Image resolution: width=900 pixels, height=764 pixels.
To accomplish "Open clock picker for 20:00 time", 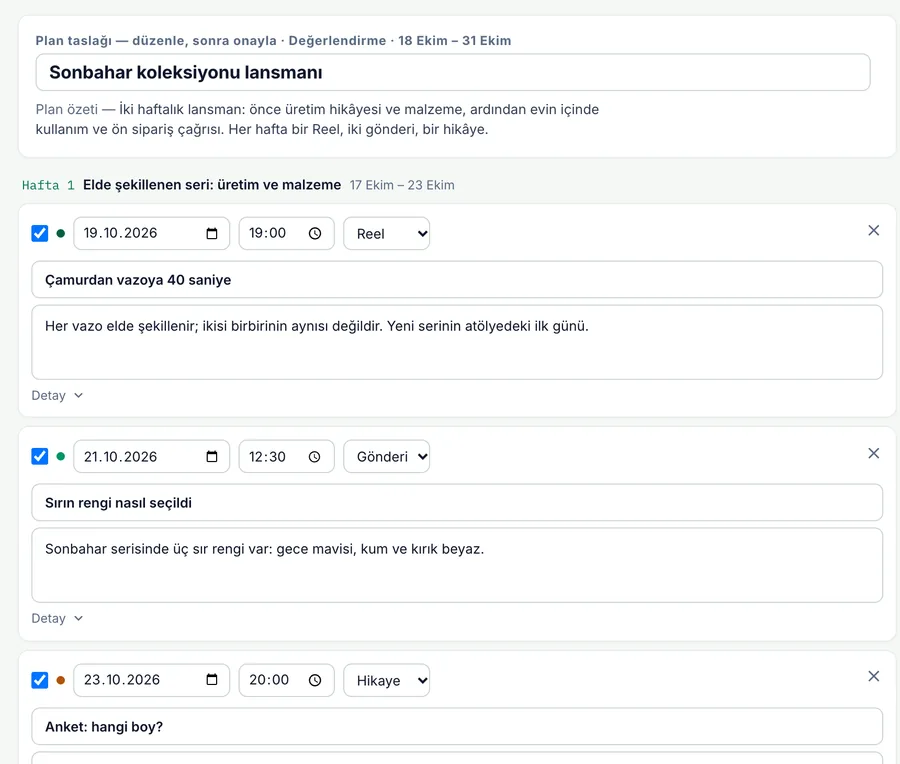I will (315, 680).
